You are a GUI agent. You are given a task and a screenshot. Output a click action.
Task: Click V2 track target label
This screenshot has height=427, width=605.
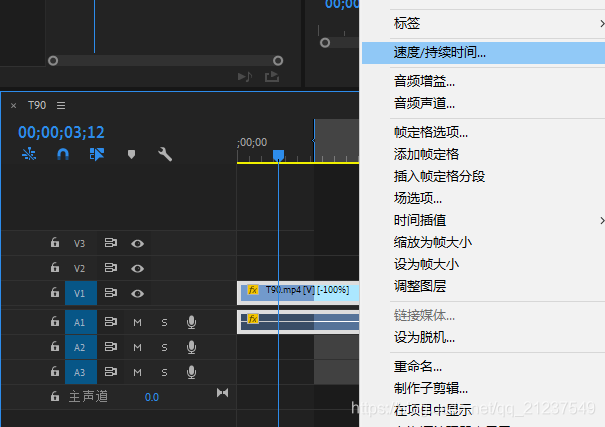pyautogui.click(x=79, y=268)
